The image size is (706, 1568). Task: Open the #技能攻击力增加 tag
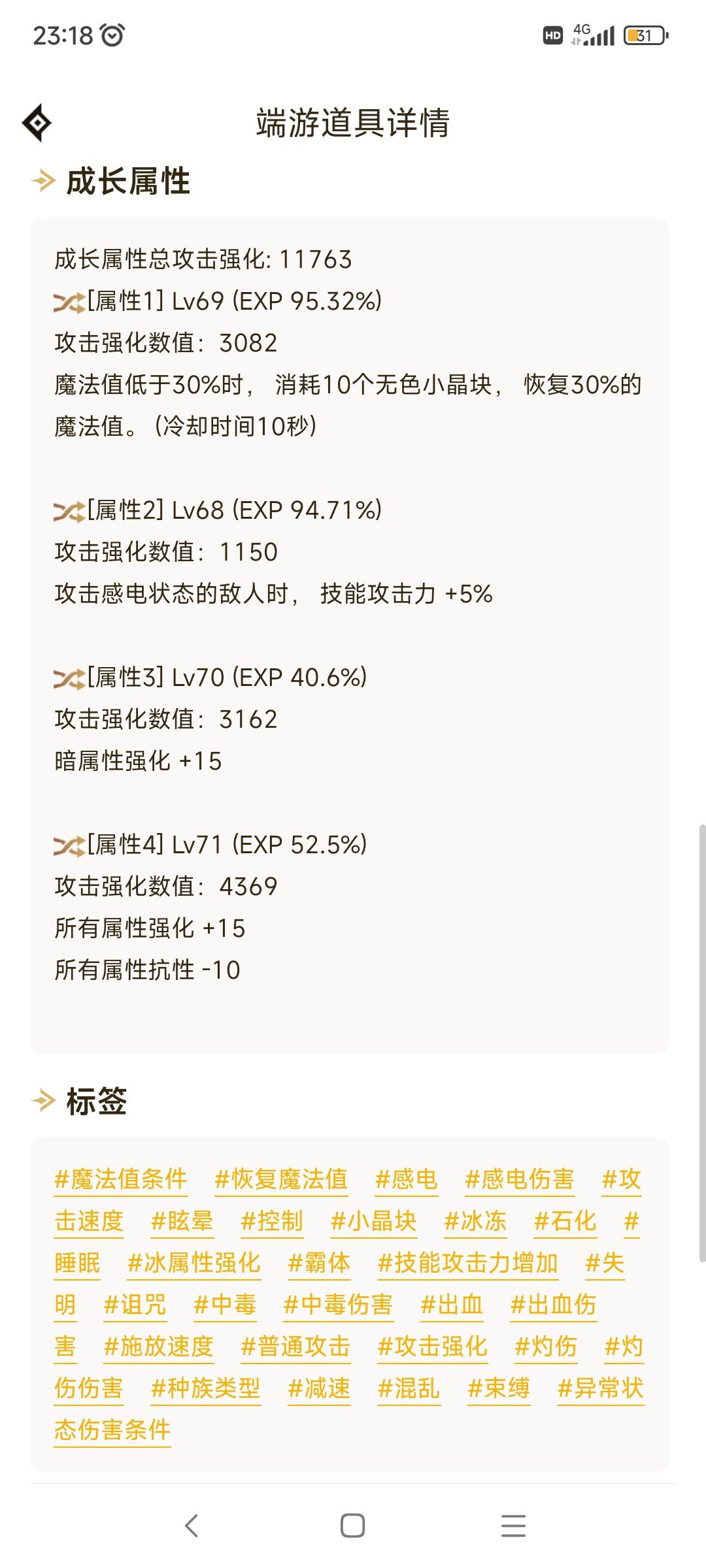pyautogui.click(x=467, y=1263)
